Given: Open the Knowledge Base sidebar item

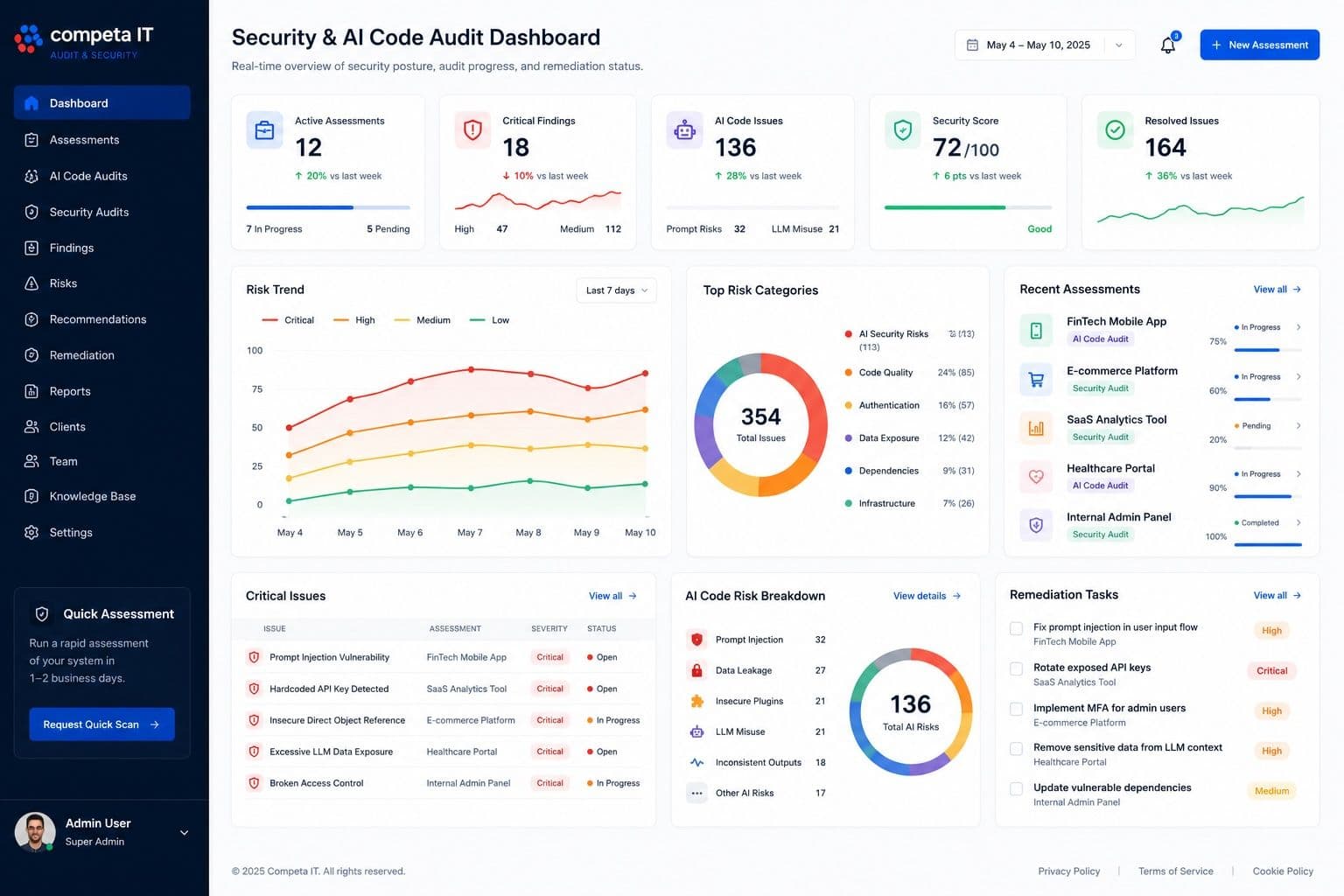Looking at the screenshot, I should click(x=102, y=496).
